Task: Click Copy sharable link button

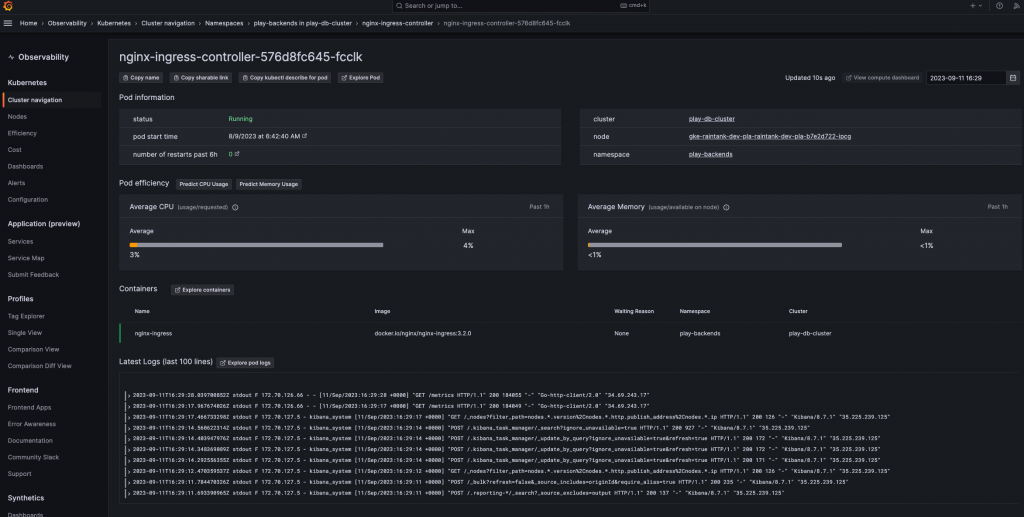Action: tap(201, 78)
